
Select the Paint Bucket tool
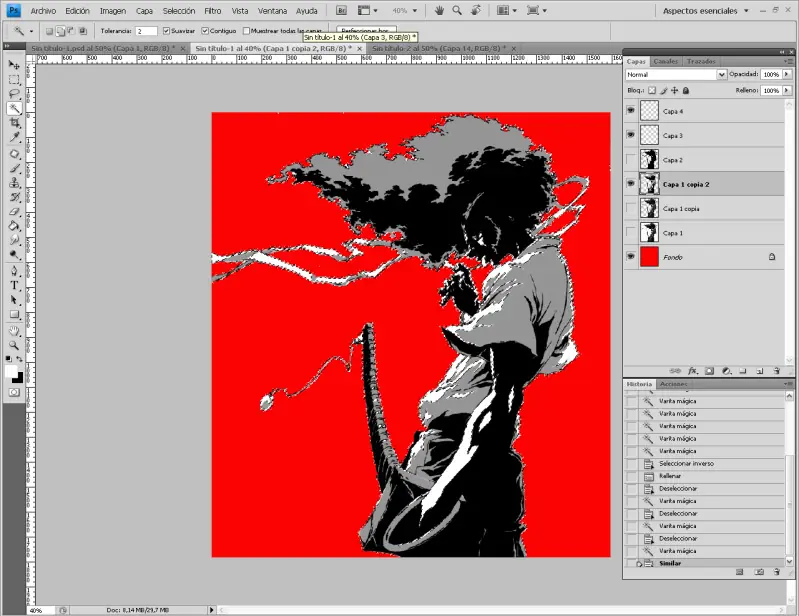pyautogui.click(x=14, y=226)
